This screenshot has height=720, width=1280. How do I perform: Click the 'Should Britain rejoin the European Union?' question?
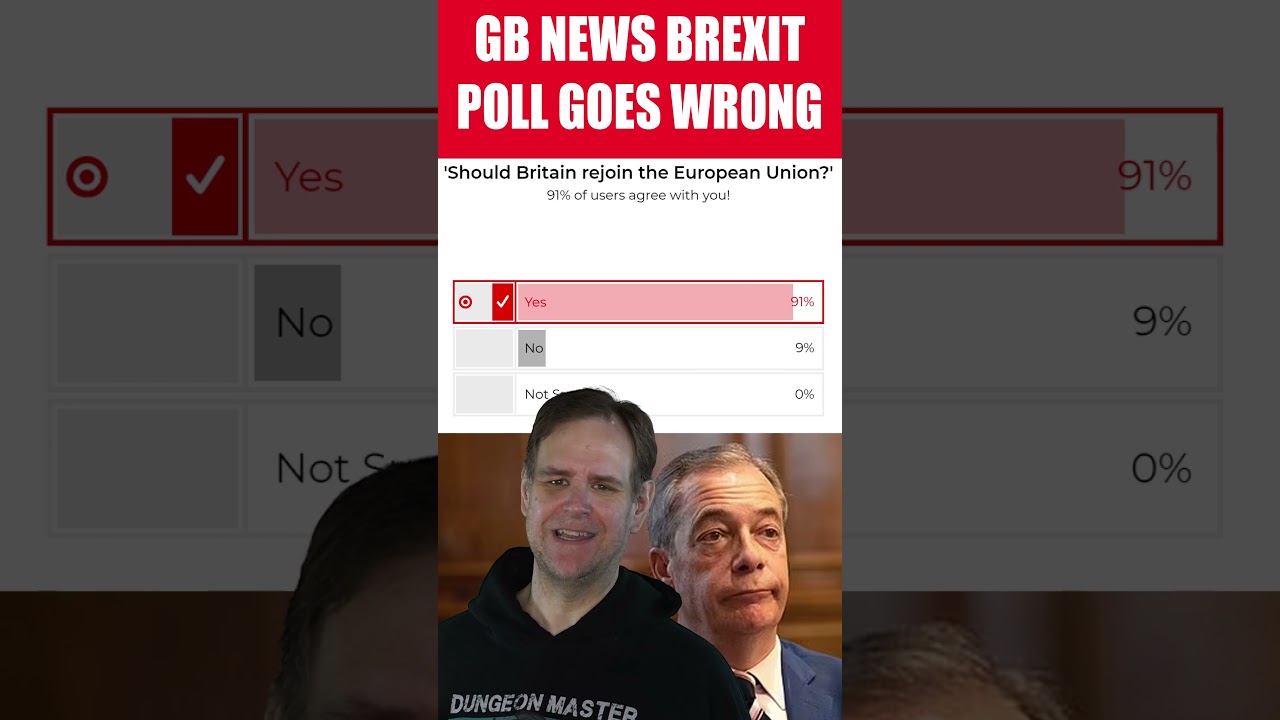(639, 172)
